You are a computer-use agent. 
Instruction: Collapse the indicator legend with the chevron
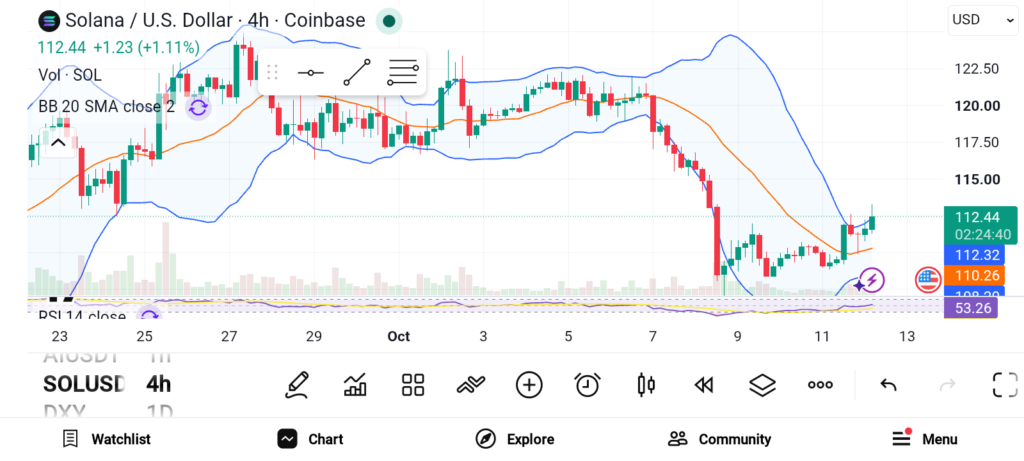point(58,142)
